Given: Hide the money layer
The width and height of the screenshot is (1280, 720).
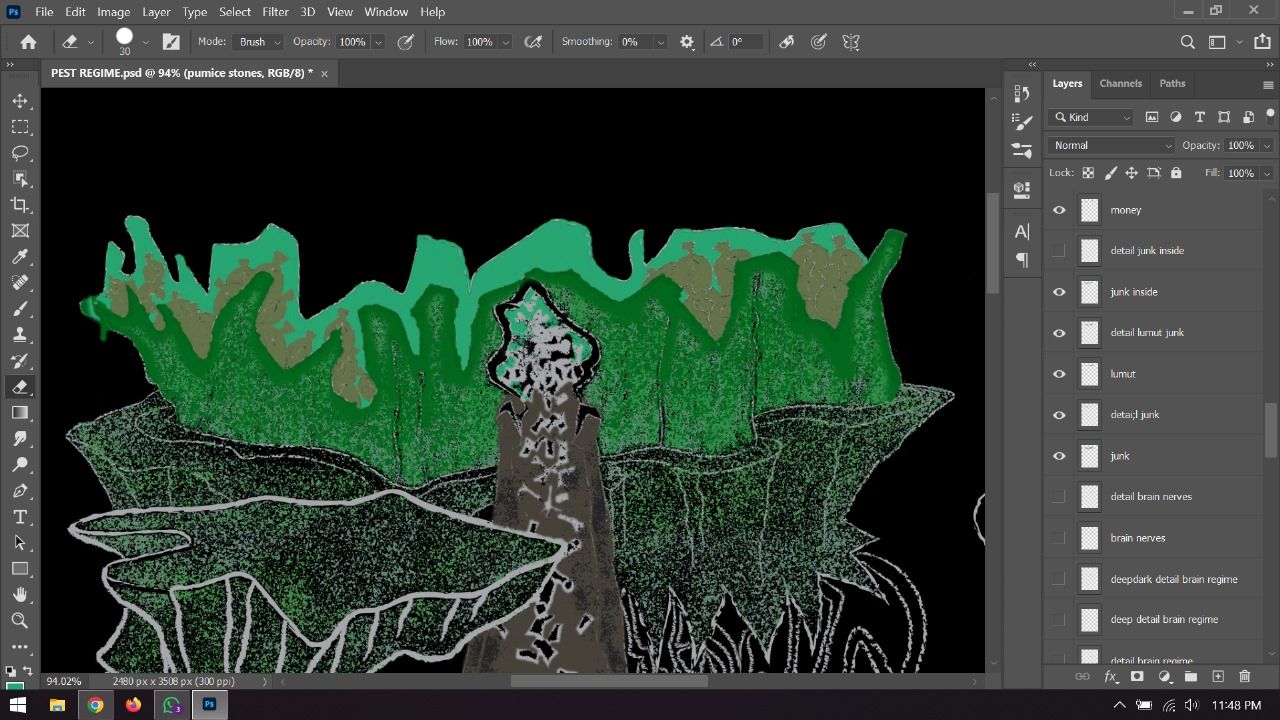Looking at the screenshot, I should point(1059,210).
